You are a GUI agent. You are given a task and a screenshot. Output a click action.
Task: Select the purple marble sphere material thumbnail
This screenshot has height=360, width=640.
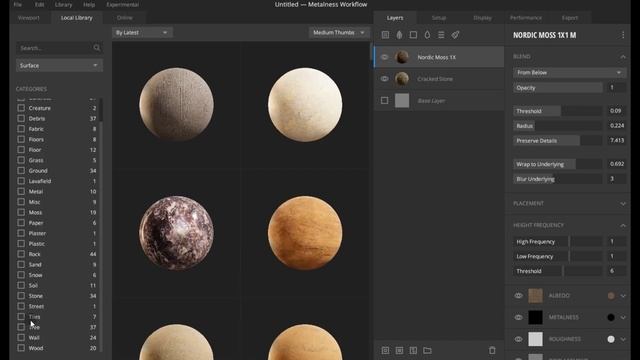[x=176, y=233]
